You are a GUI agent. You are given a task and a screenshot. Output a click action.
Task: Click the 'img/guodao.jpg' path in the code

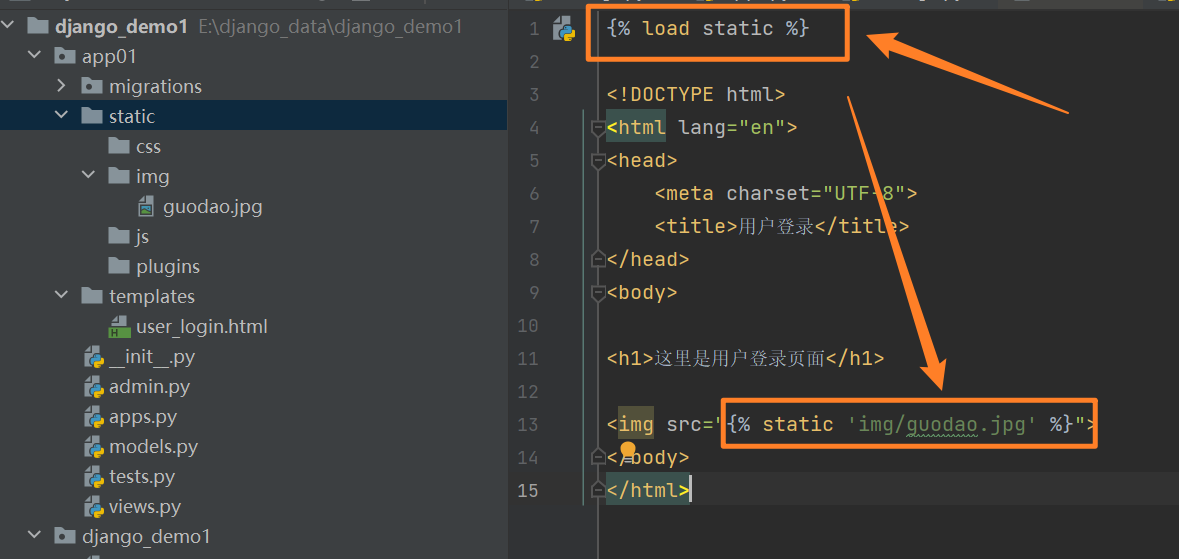point(941,424)
